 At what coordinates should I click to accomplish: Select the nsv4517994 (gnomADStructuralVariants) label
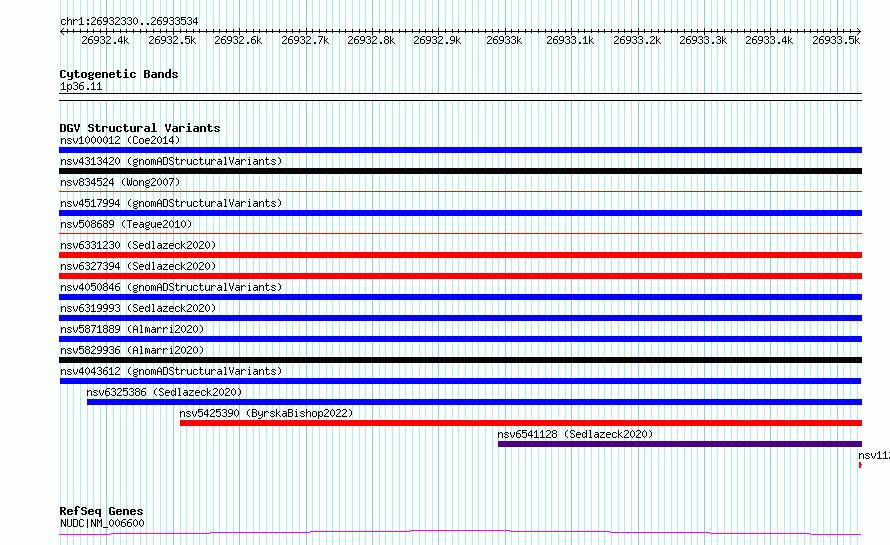[x=171, y=203]
